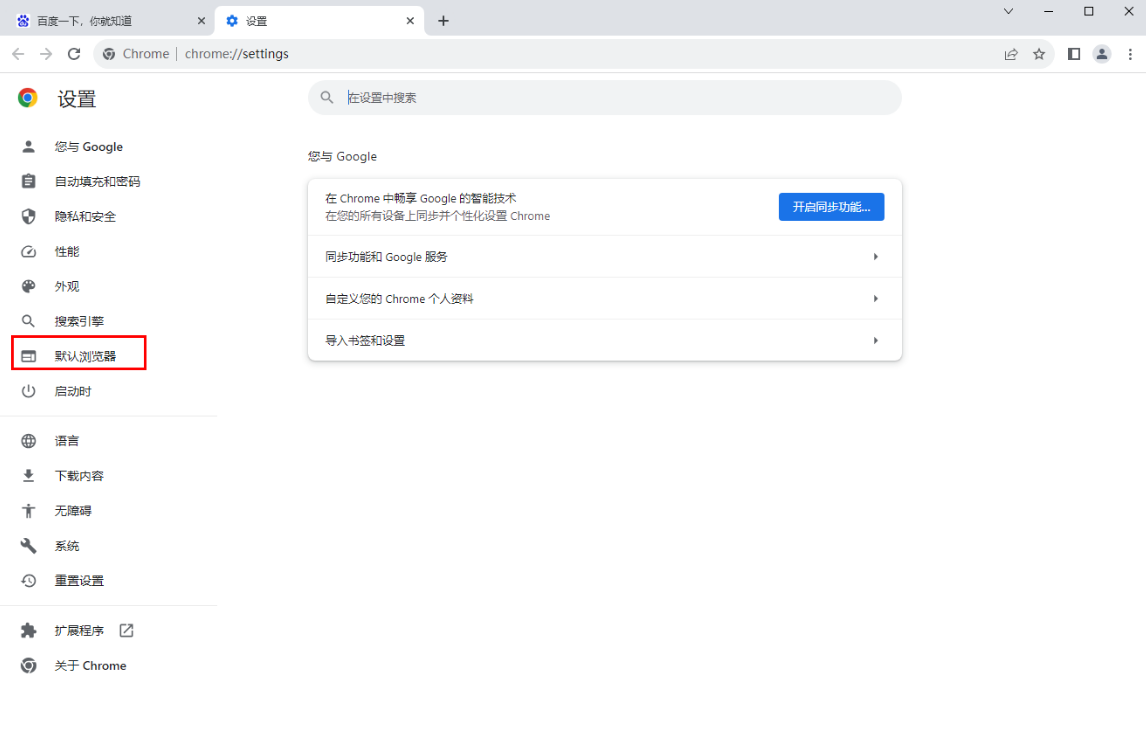
Task: Open 系统 settings section
Action: pyautogui.click(x=67, y=545)
